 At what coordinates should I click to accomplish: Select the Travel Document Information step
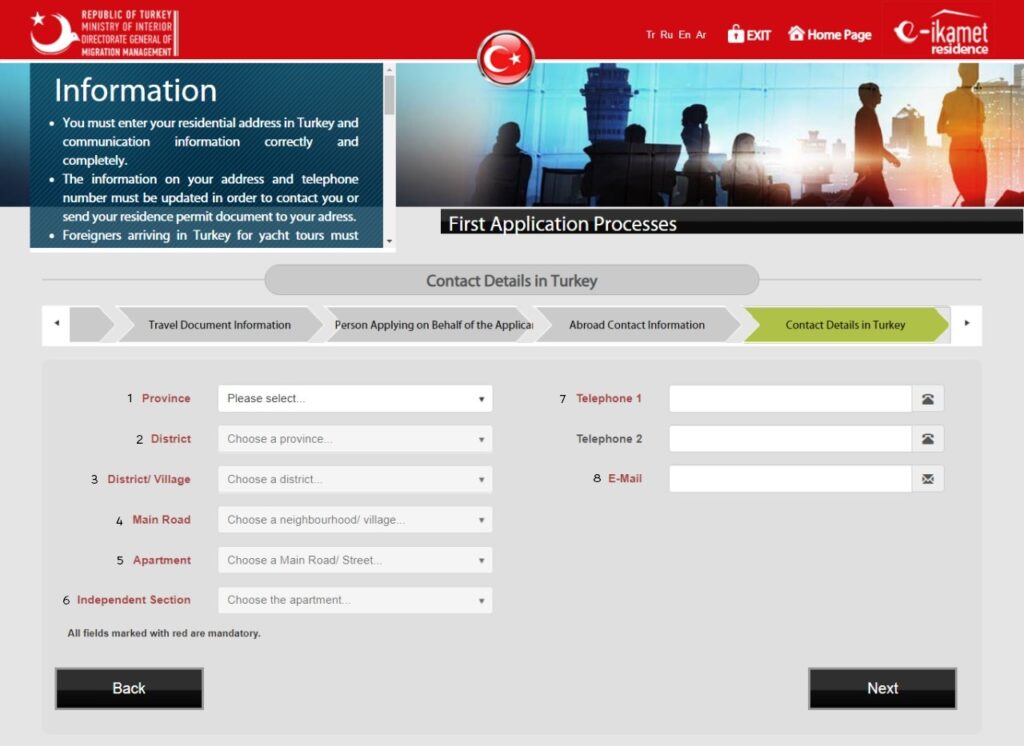(x=219, y=325)
